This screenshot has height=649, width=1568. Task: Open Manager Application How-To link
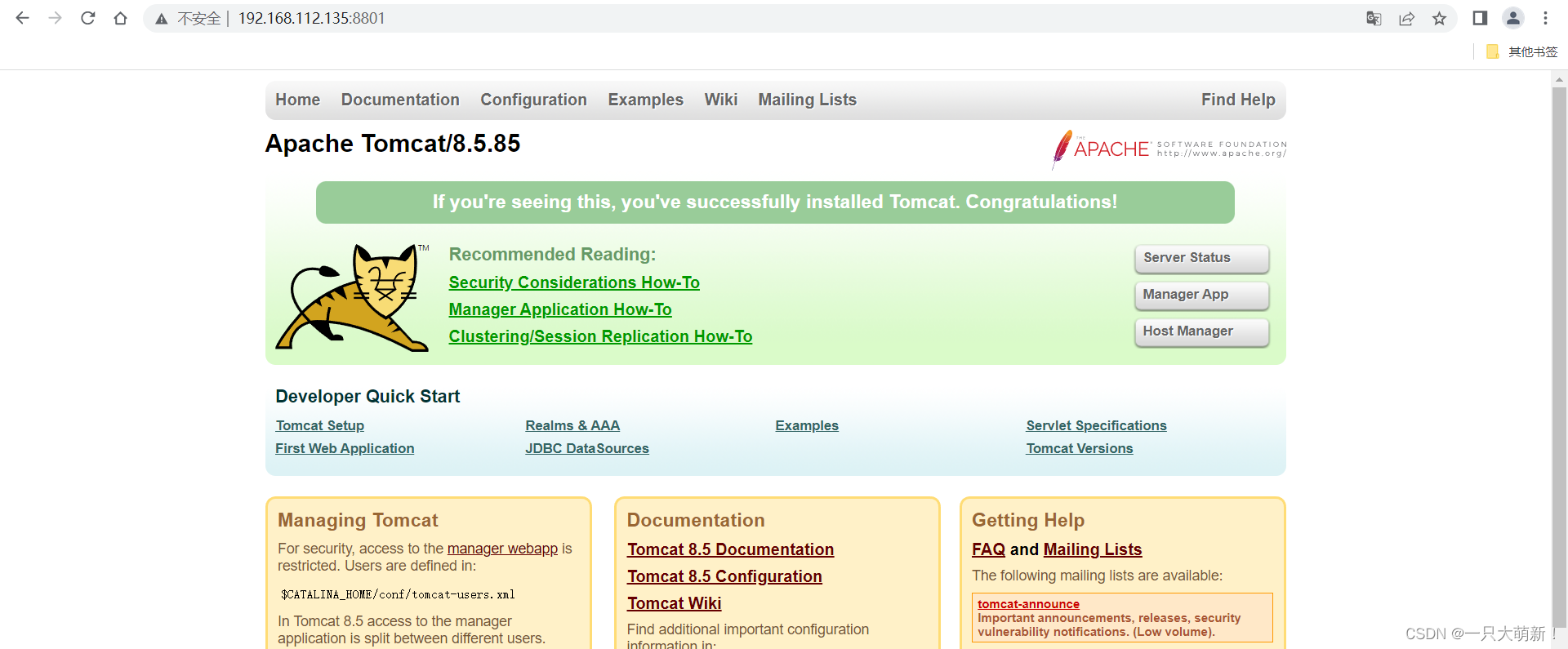pyautogui.click(x=560, y=309)
